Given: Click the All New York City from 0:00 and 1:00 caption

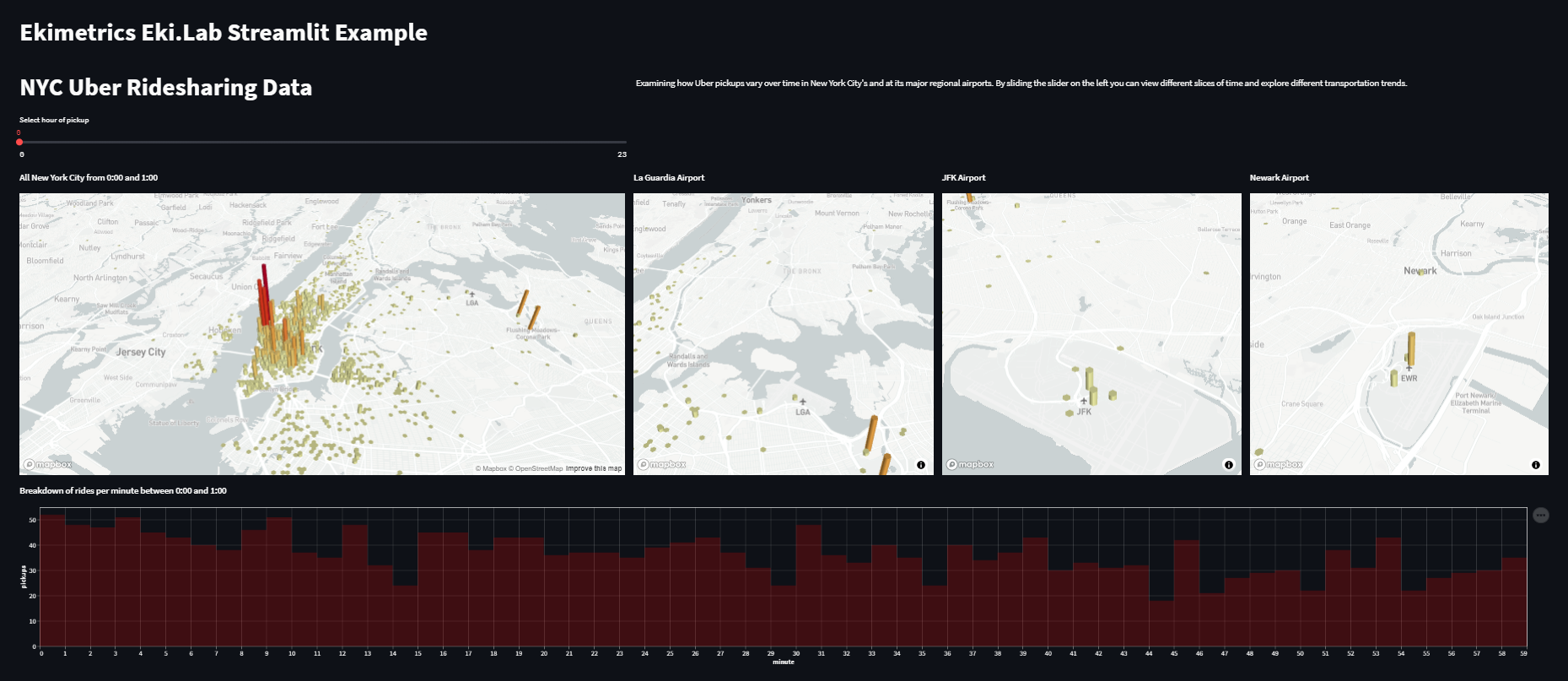Looking at the screenshot, I should point(89,177).
